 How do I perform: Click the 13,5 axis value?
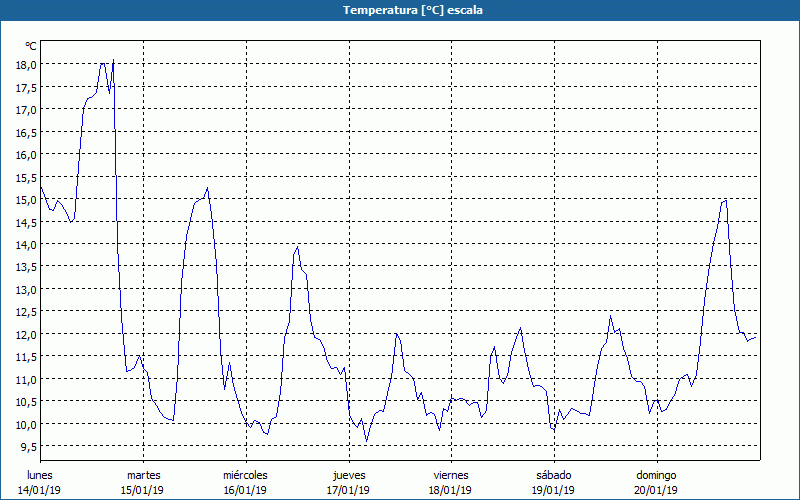point(28,267)
